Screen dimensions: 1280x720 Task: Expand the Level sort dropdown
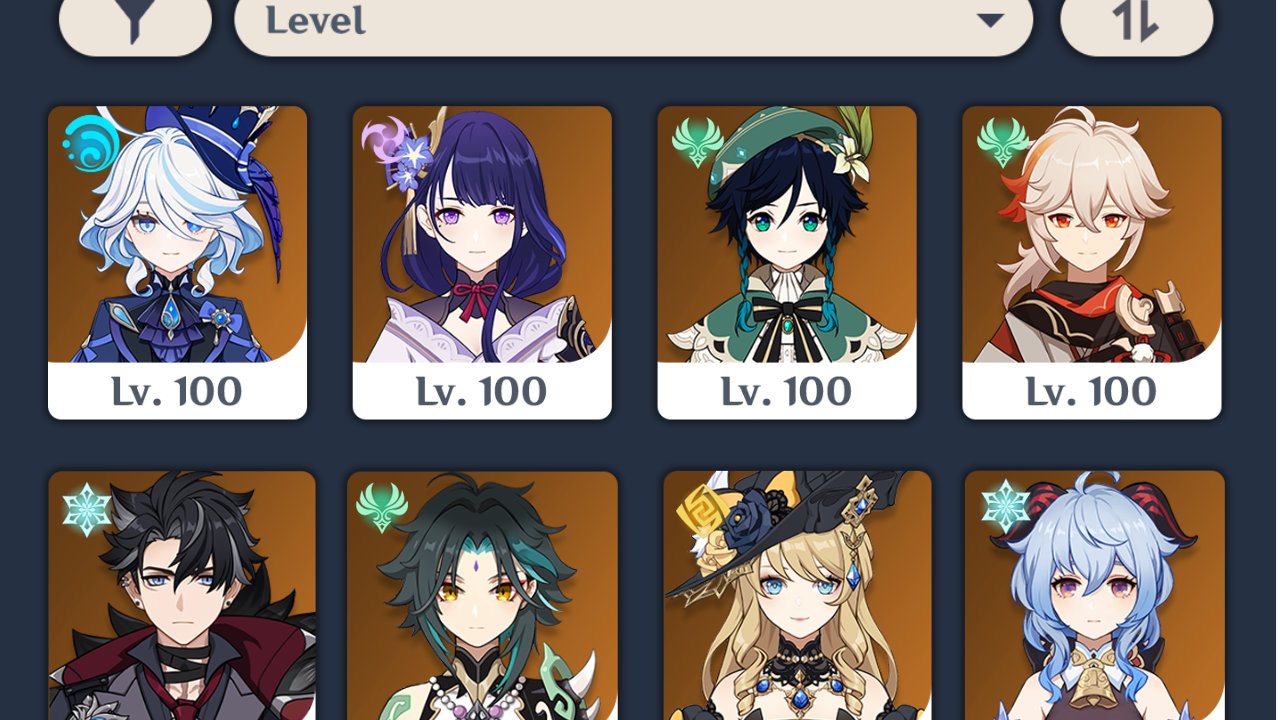[x=633, y=20]
